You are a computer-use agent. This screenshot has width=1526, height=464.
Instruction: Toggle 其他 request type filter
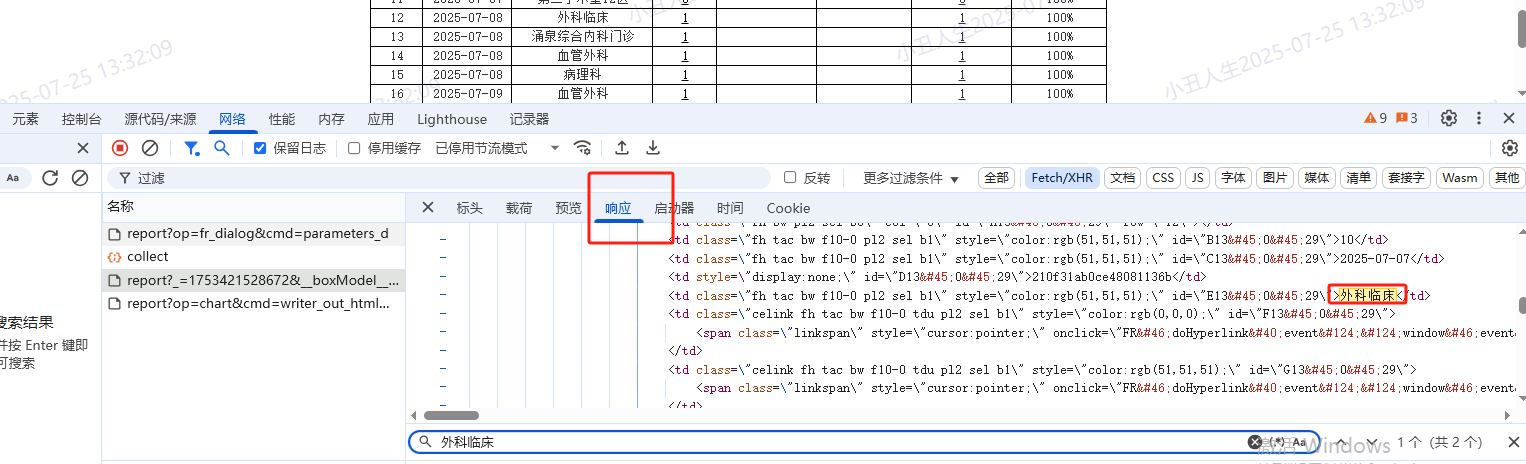pyautogui.click(x=1506, y=178)
